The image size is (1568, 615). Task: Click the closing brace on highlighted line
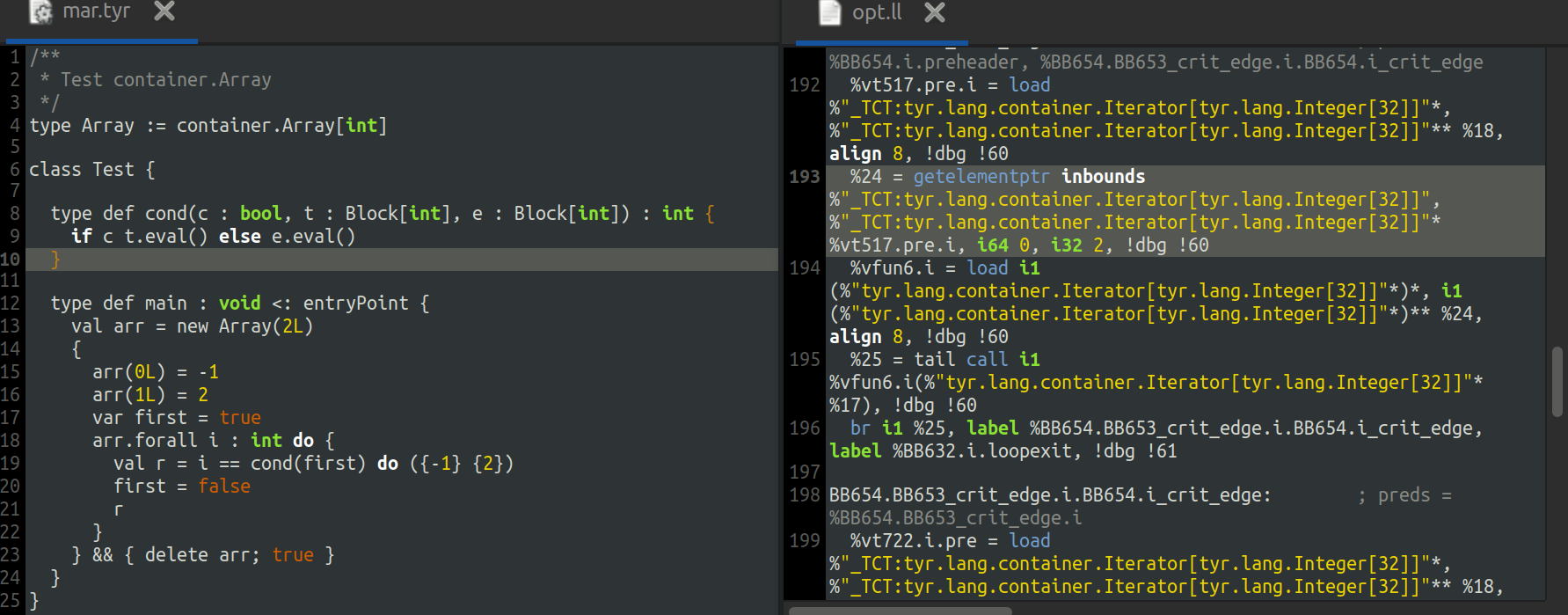point(55,260)
